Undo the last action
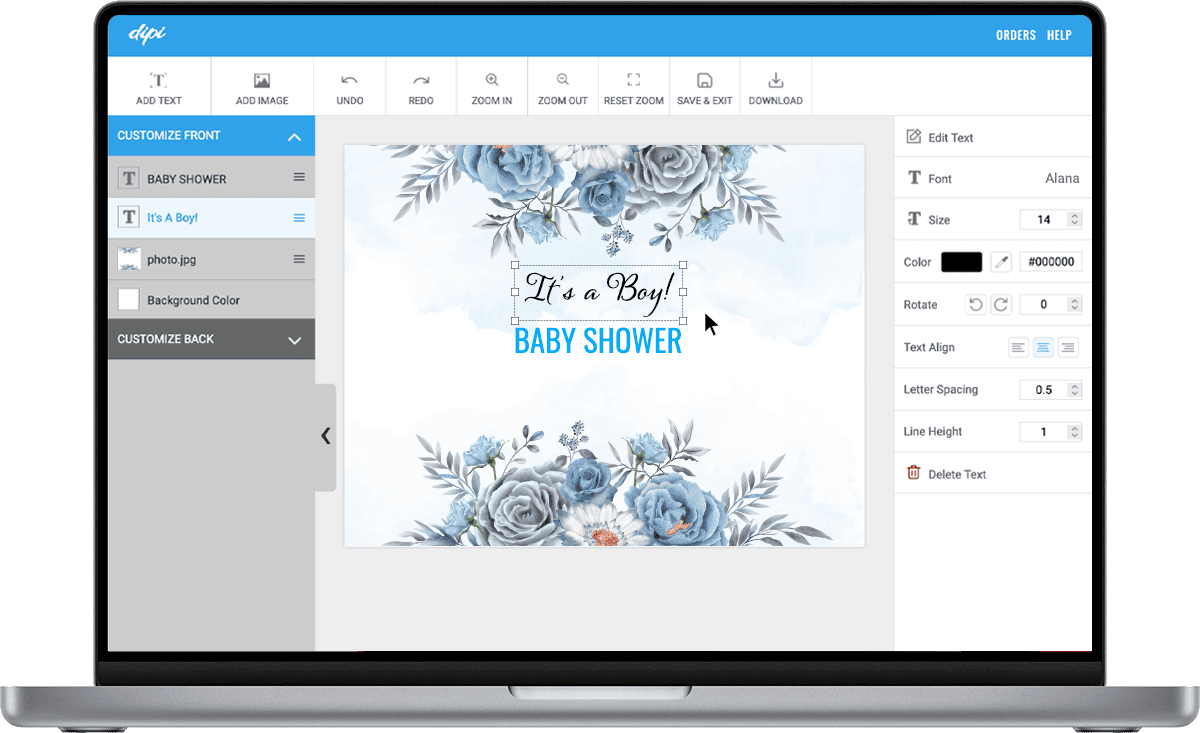This screenshot has height=733, width=1200. click(349, 81)
